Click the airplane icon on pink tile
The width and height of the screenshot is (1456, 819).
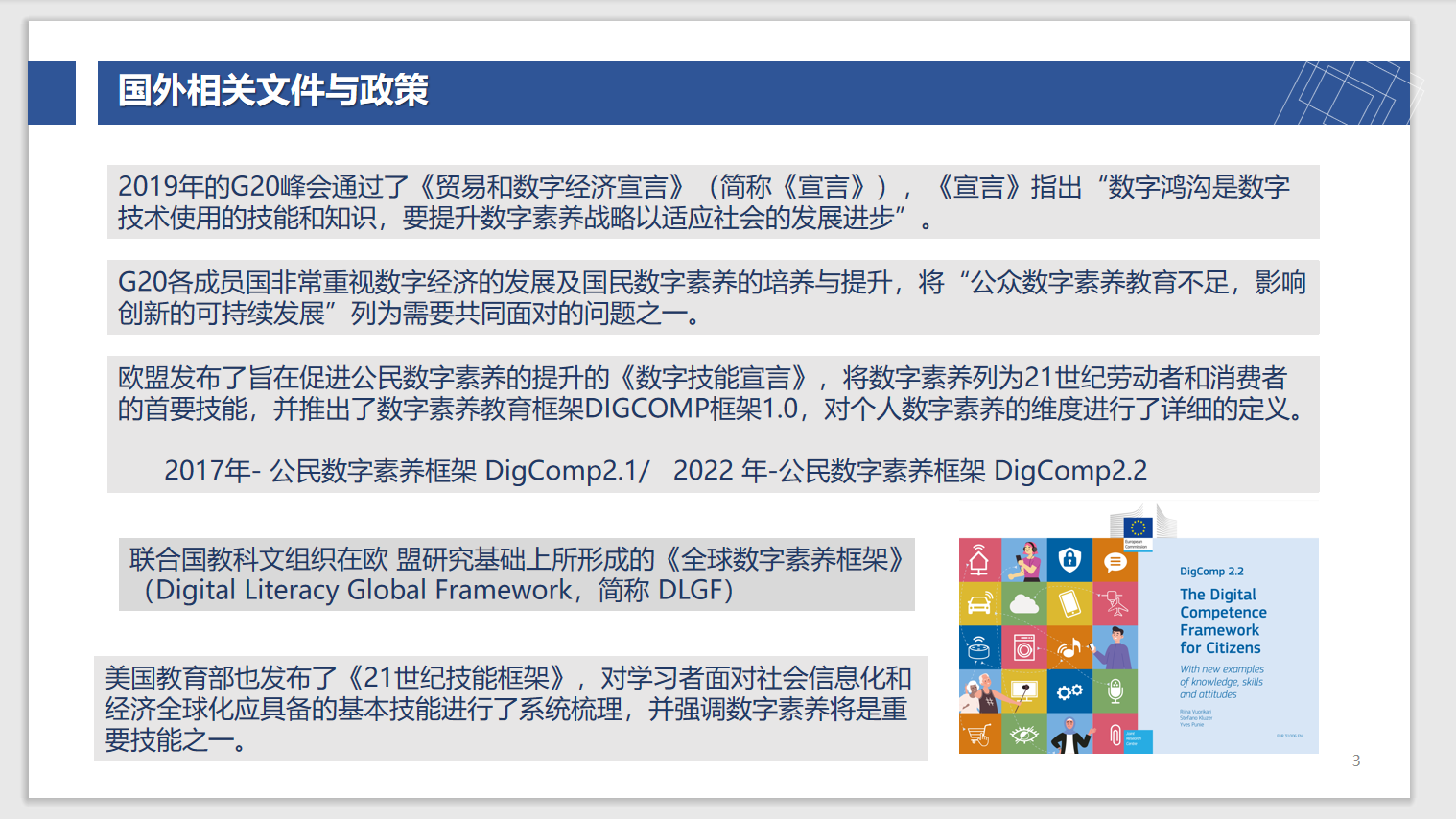(1115, 603)
